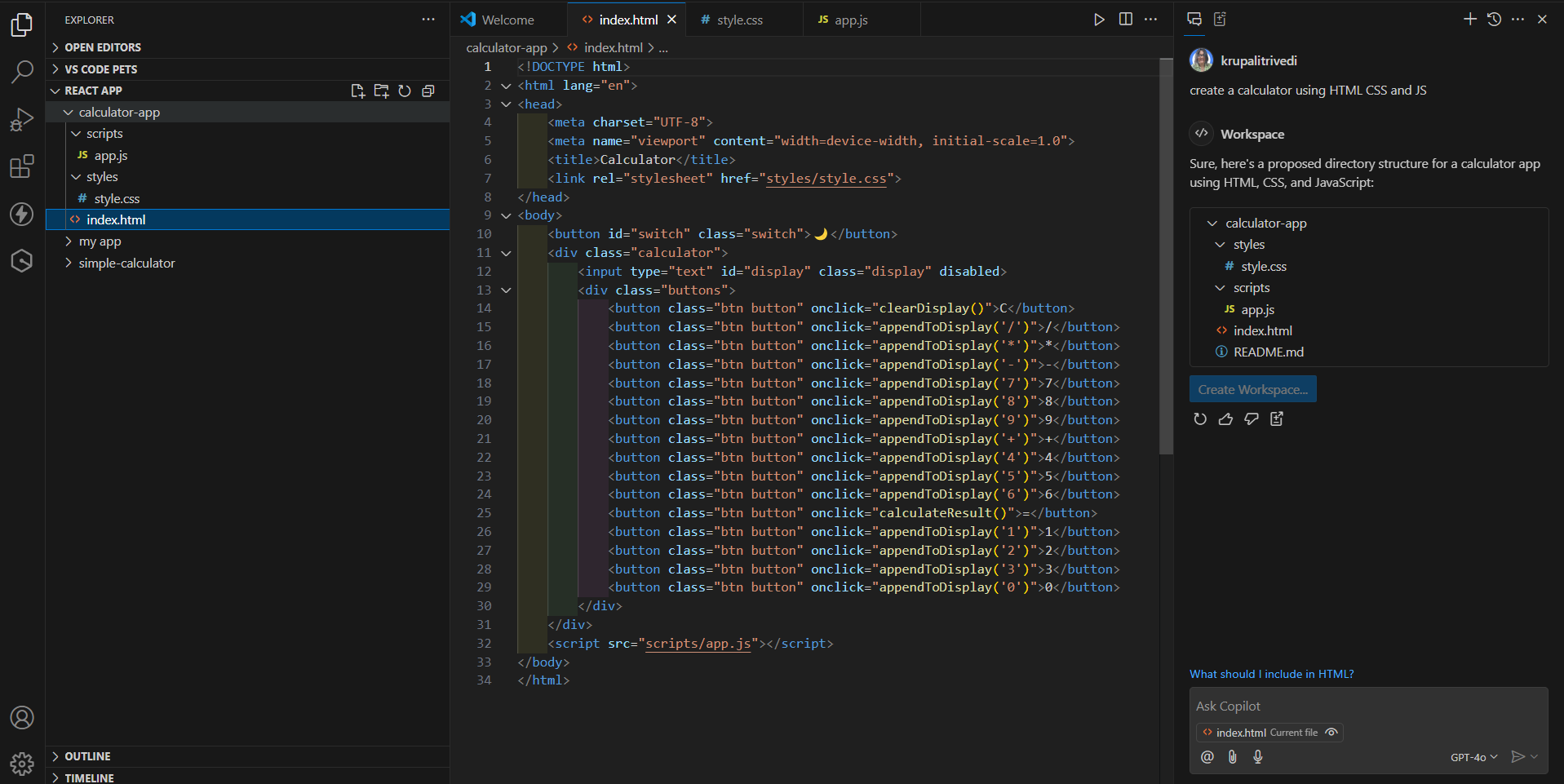Image resolution: width=1564 pixels, height=784 pixels.
Task: Refresh the Explorer file tree
Action: click(x=405, y=91)
